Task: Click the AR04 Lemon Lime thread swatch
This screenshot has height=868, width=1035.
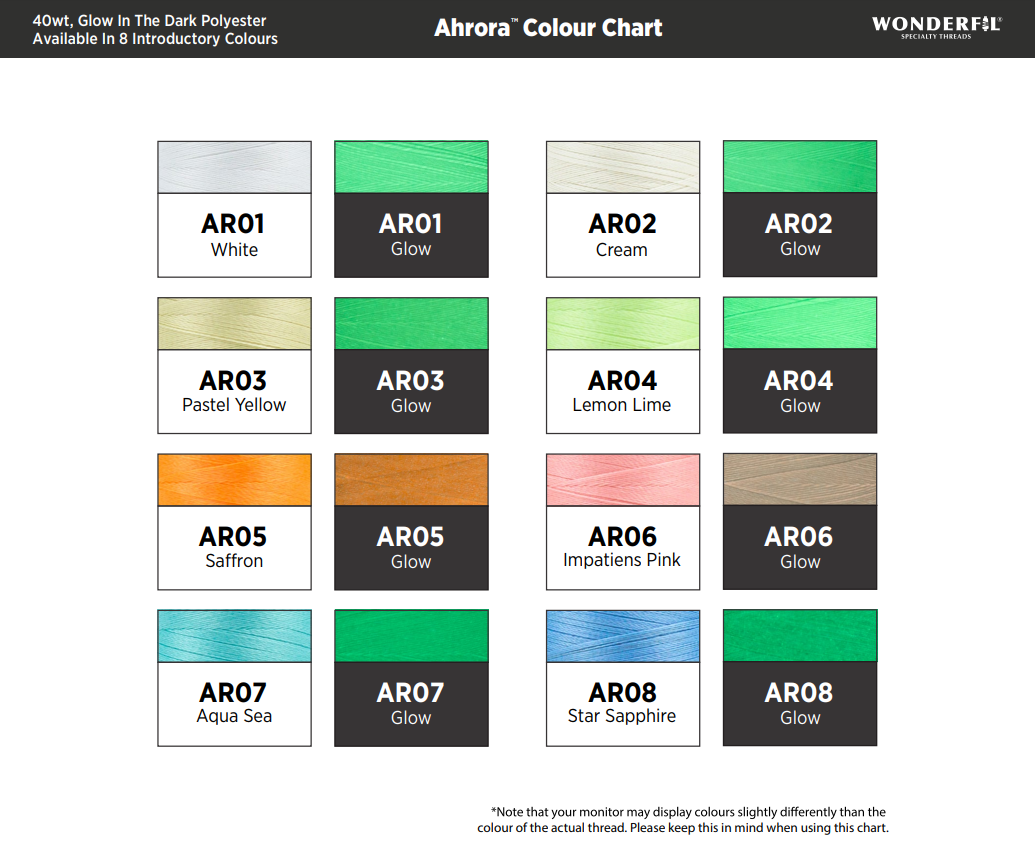Action: (x=622, y=323)
